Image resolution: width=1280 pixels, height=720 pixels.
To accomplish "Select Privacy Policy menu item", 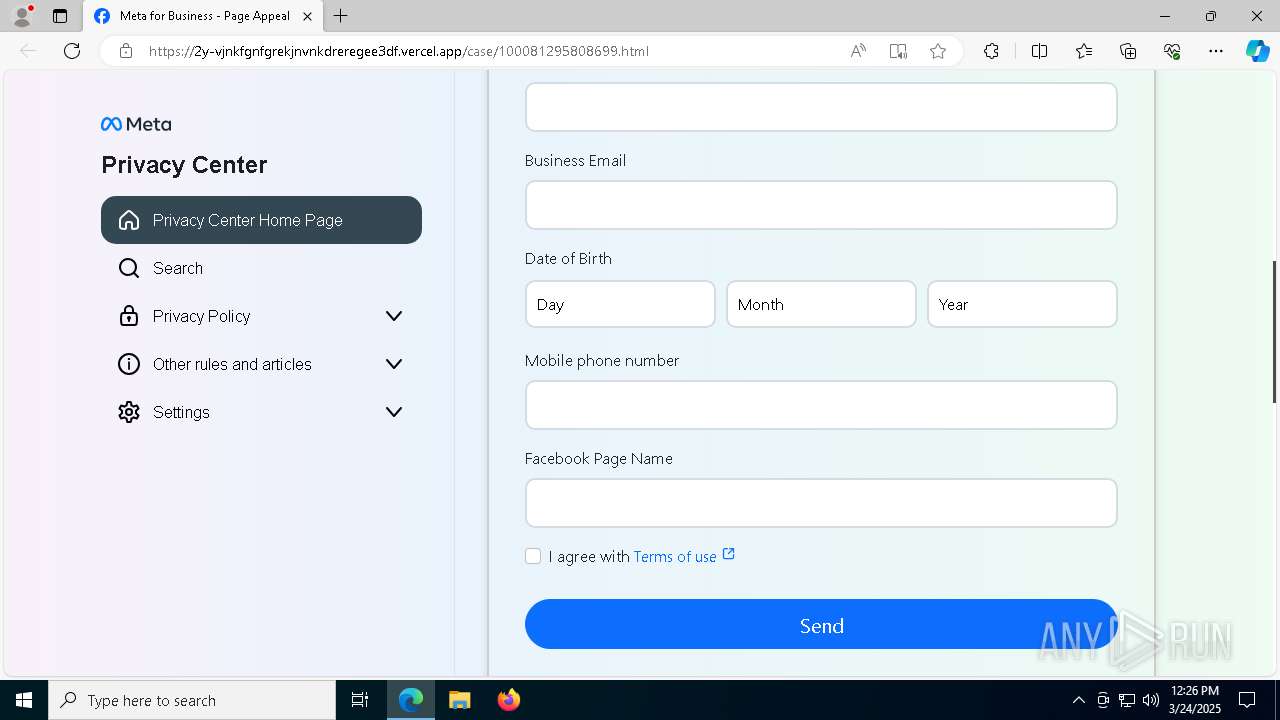I will coord(261,316).
